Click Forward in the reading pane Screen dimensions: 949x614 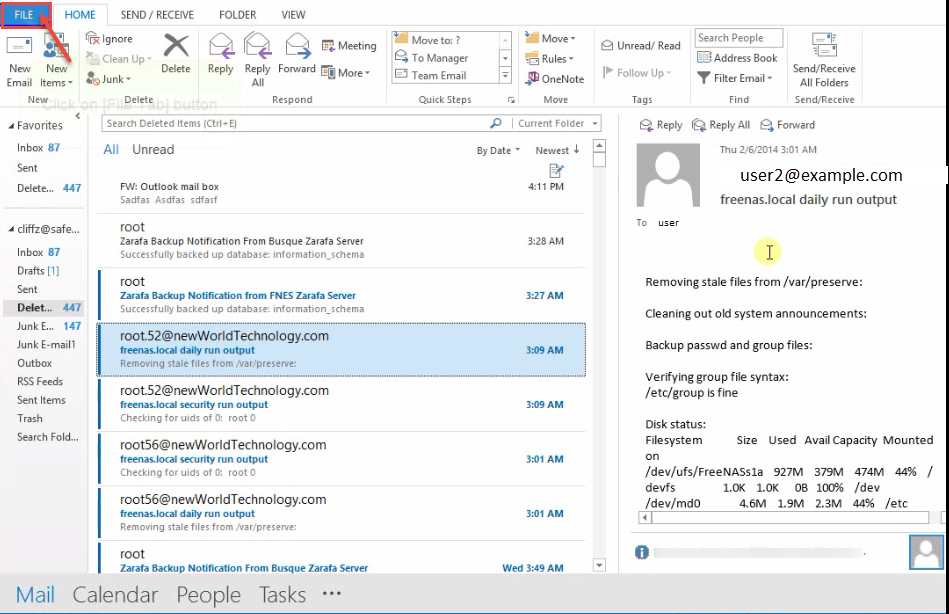tap(787, 125)
